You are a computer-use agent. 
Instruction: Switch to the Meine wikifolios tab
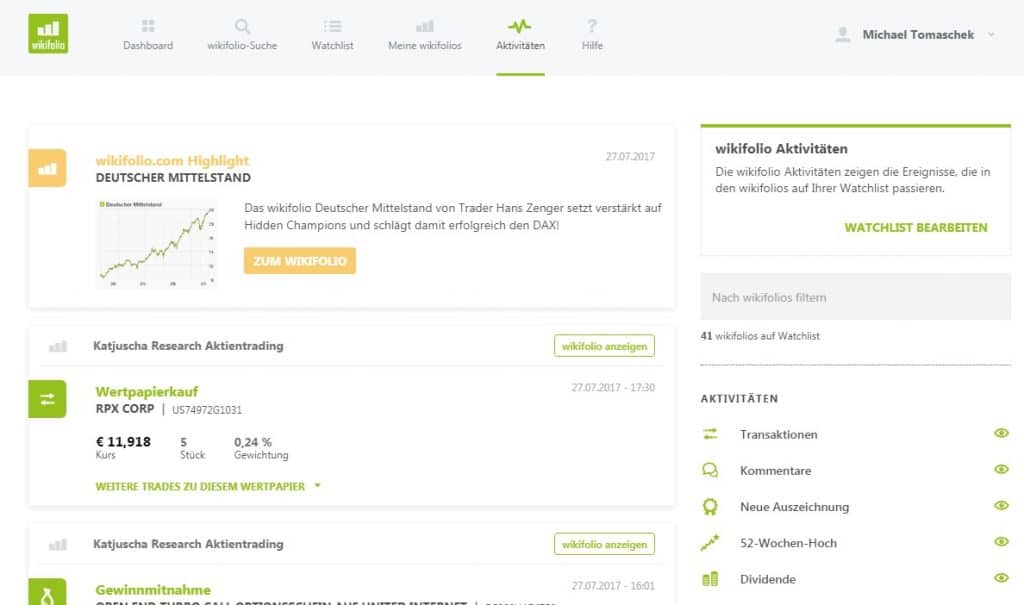tap(425, 35)
